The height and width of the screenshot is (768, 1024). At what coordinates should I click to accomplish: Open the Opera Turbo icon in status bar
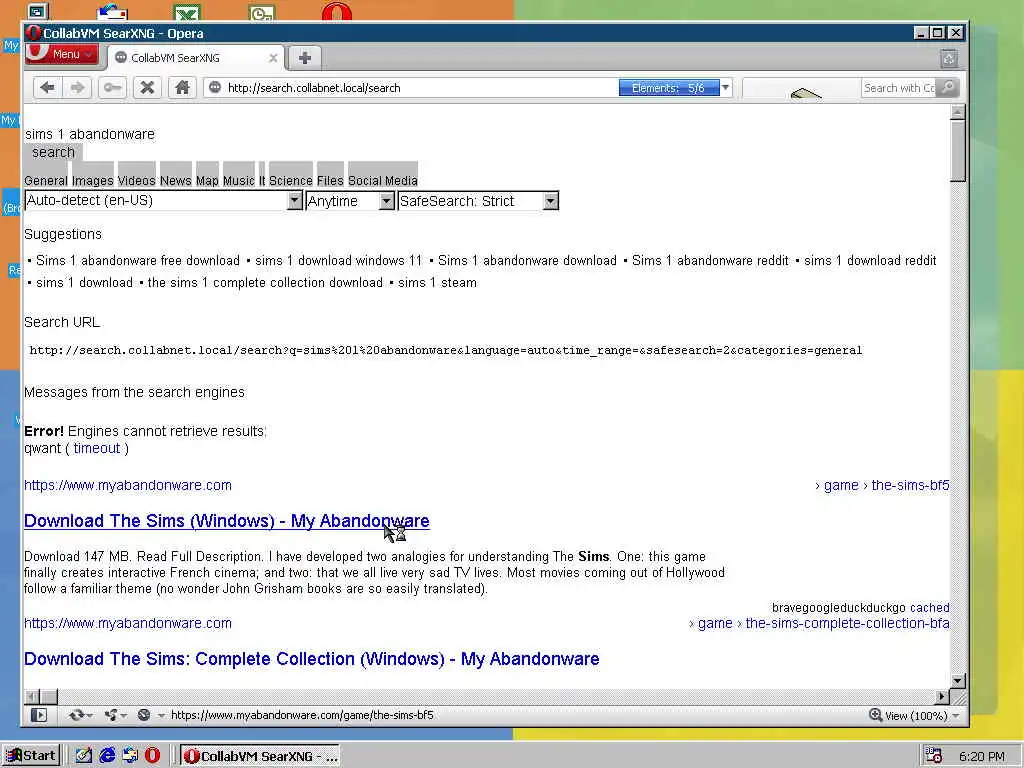point(145,715)
